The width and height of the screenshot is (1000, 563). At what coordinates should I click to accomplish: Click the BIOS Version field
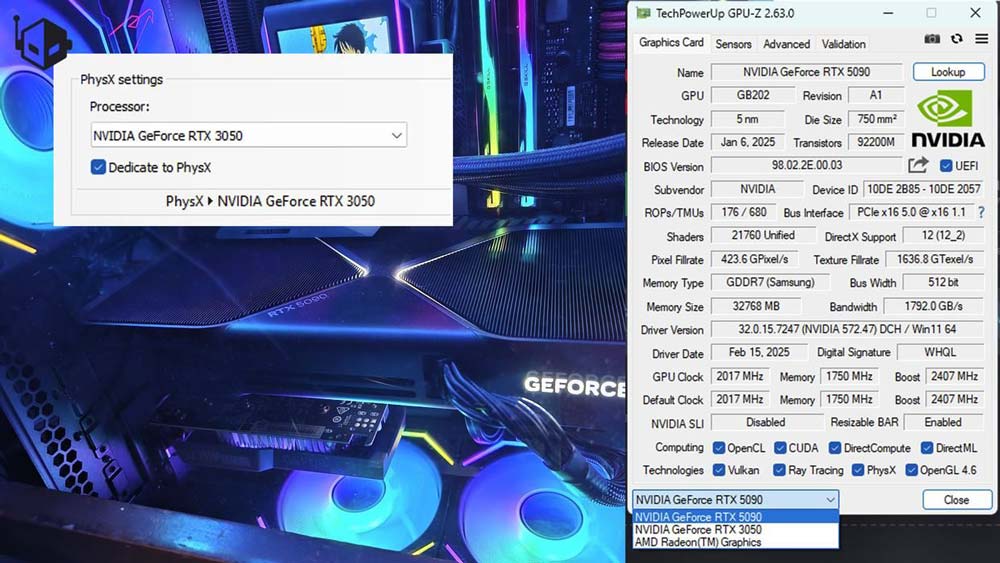tap(806, 166)
